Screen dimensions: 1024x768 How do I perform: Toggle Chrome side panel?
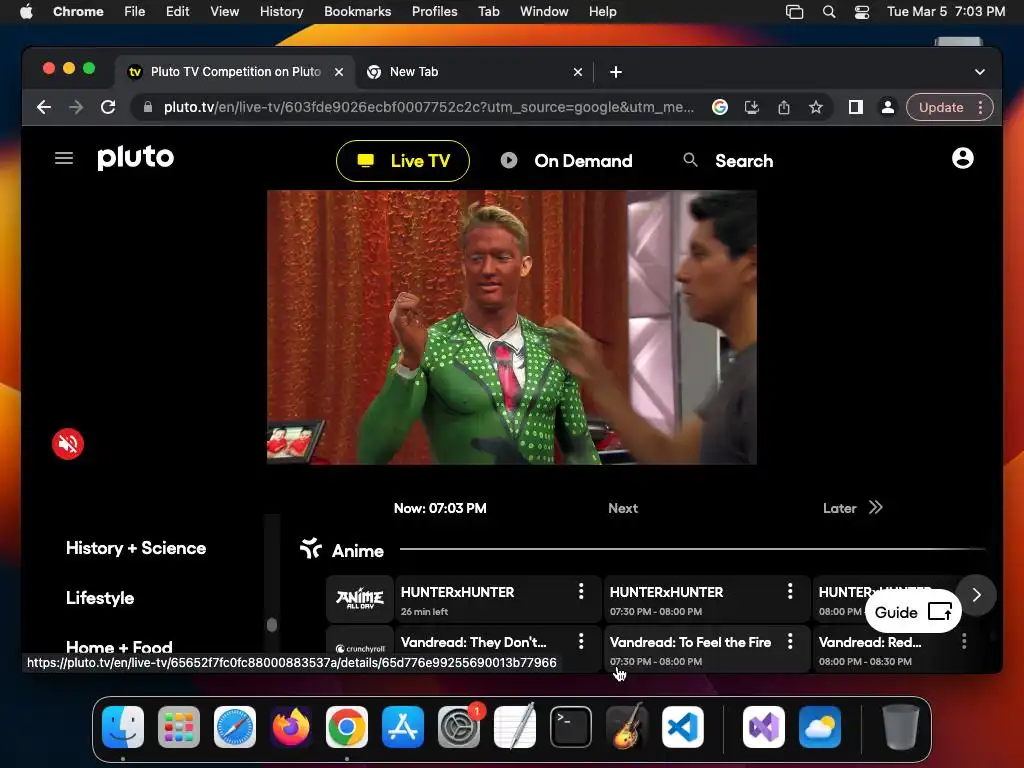point(856,107)
